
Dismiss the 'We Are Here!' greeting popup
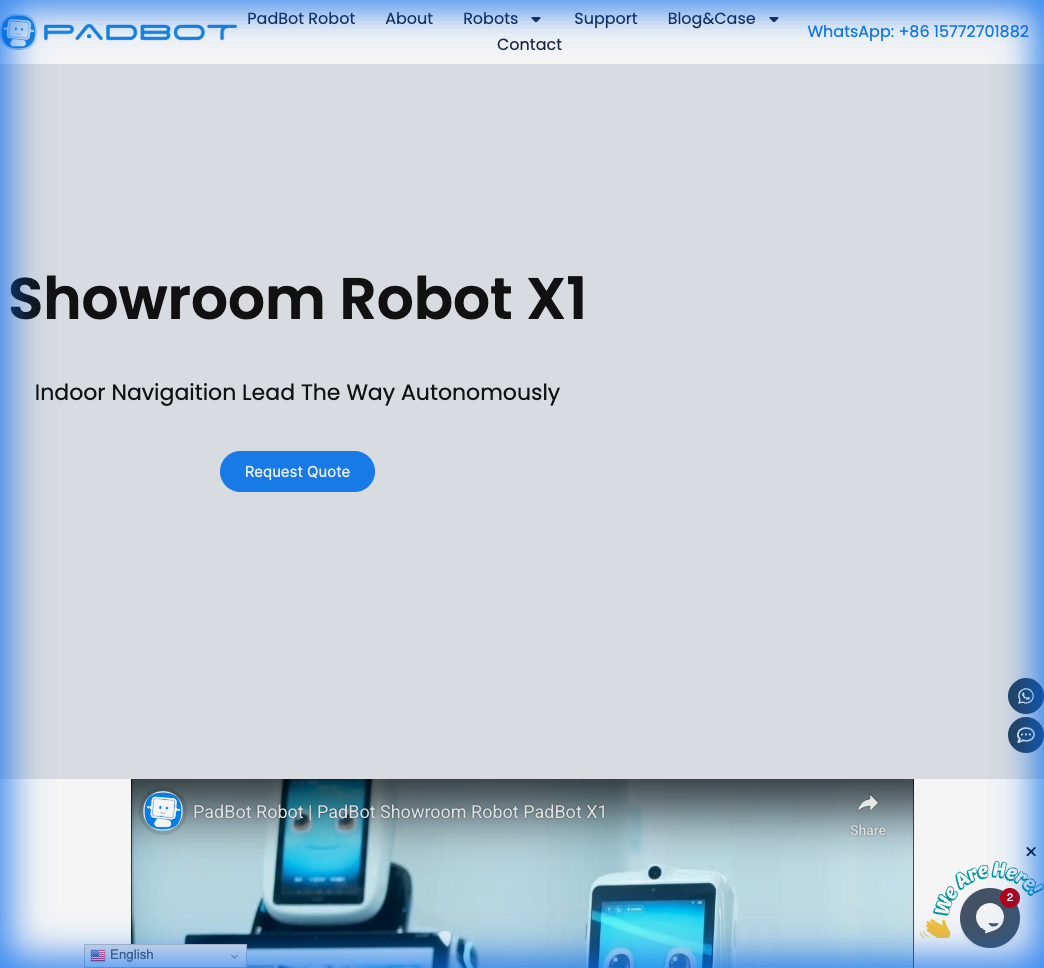pos(1031,851)
